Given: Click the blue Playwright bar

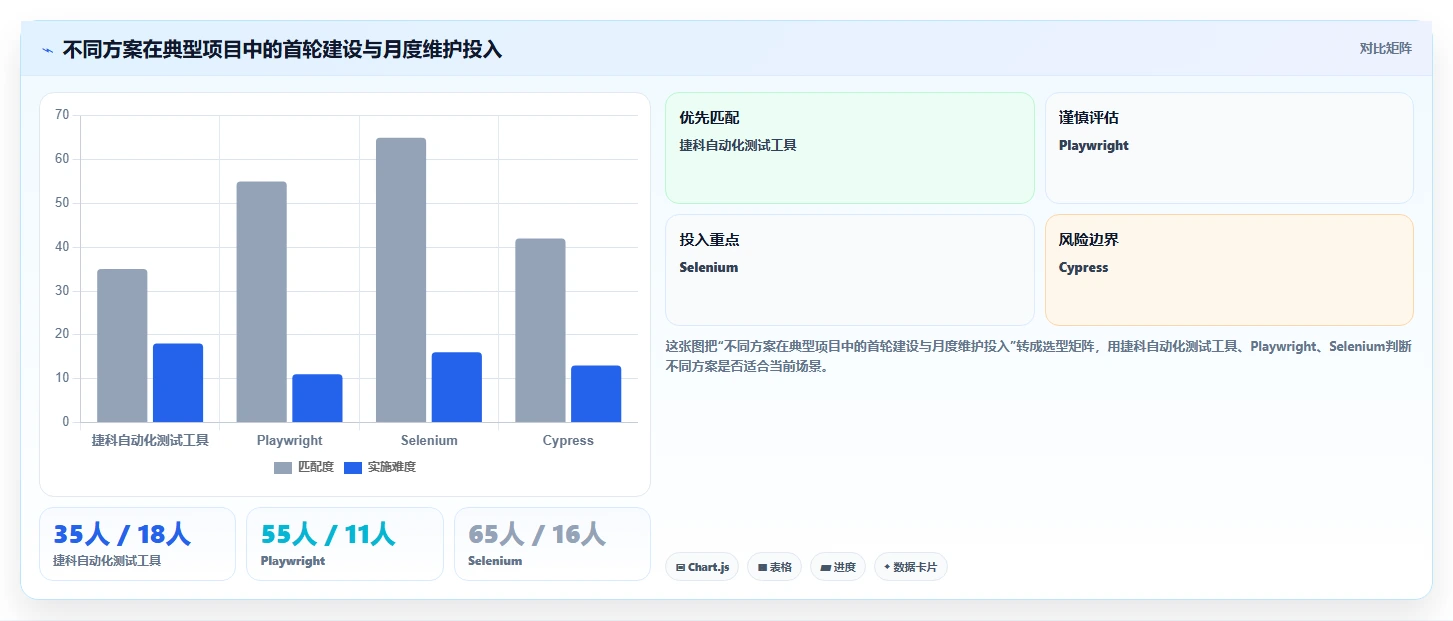Looking at the screenshot, I should (x=317, y=398).
